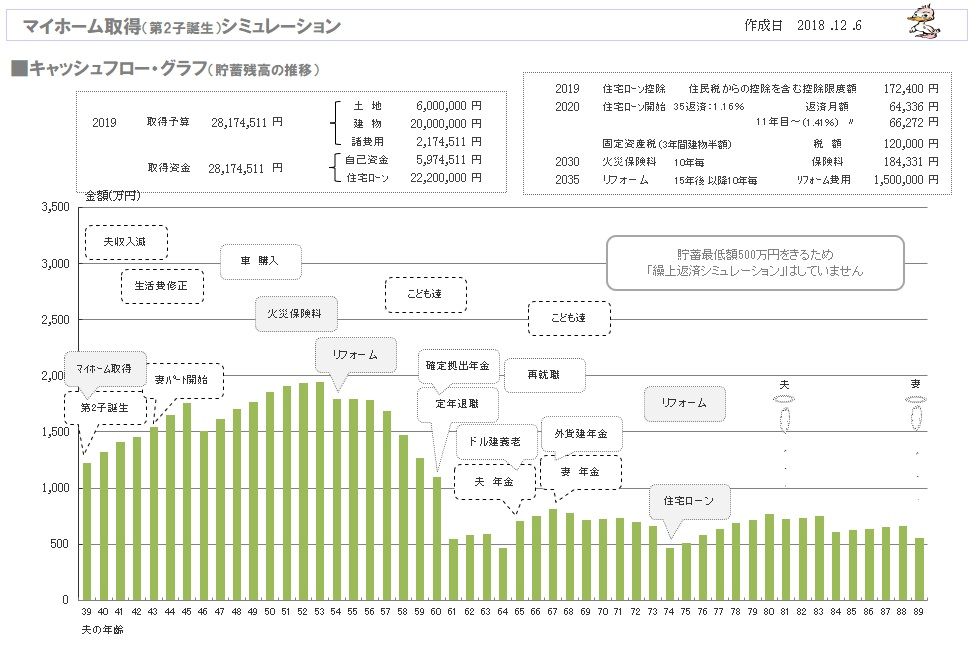Select the 夫 年金 dashed callout
The height and width of the screenshot is (647, 977).
(x=495, y=481)
